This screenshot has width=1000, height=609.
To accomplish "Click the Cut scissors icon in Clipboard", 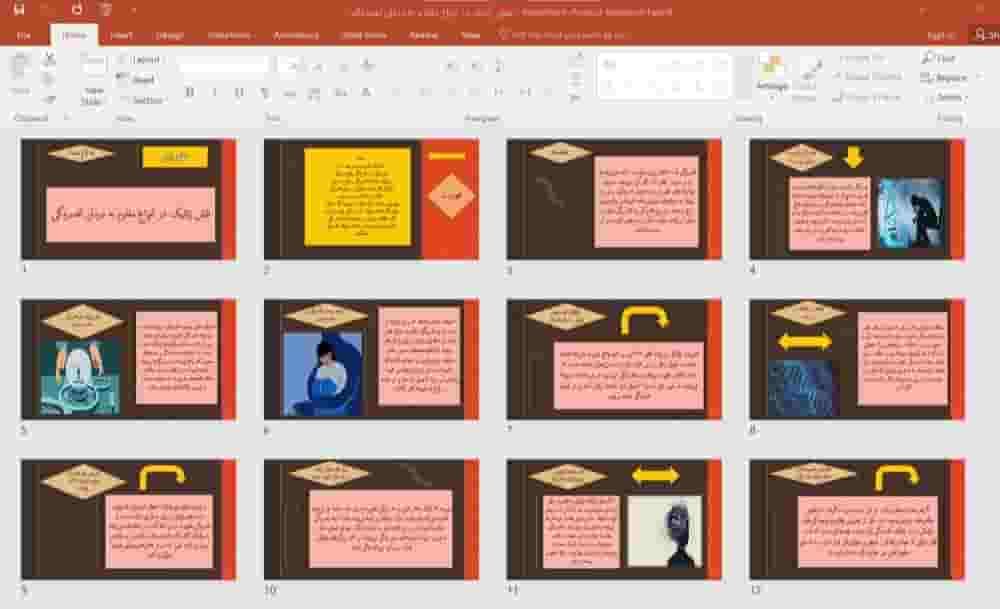I will [49, 59].
